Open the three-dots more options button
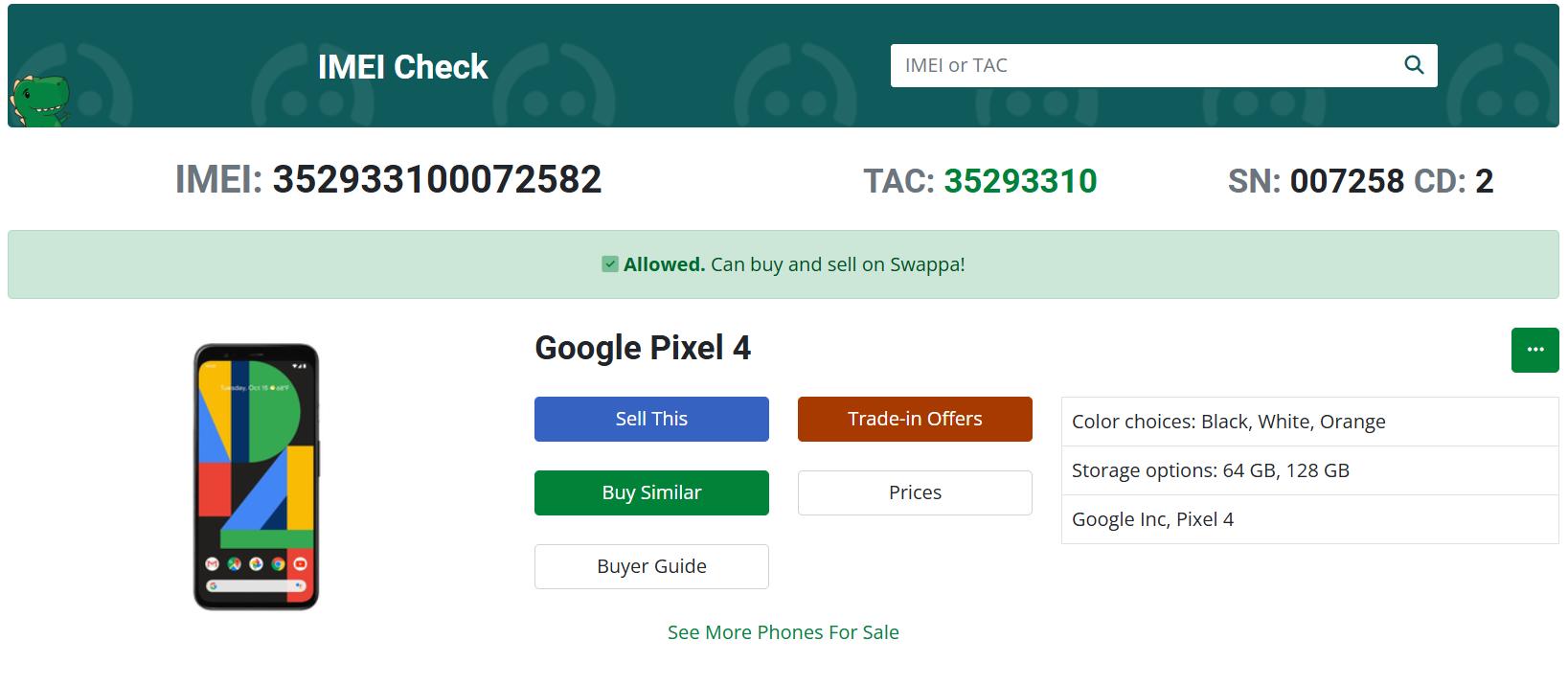Image resolution: width=1568 pixels, height=686 pixels. tap(1535, 350)
